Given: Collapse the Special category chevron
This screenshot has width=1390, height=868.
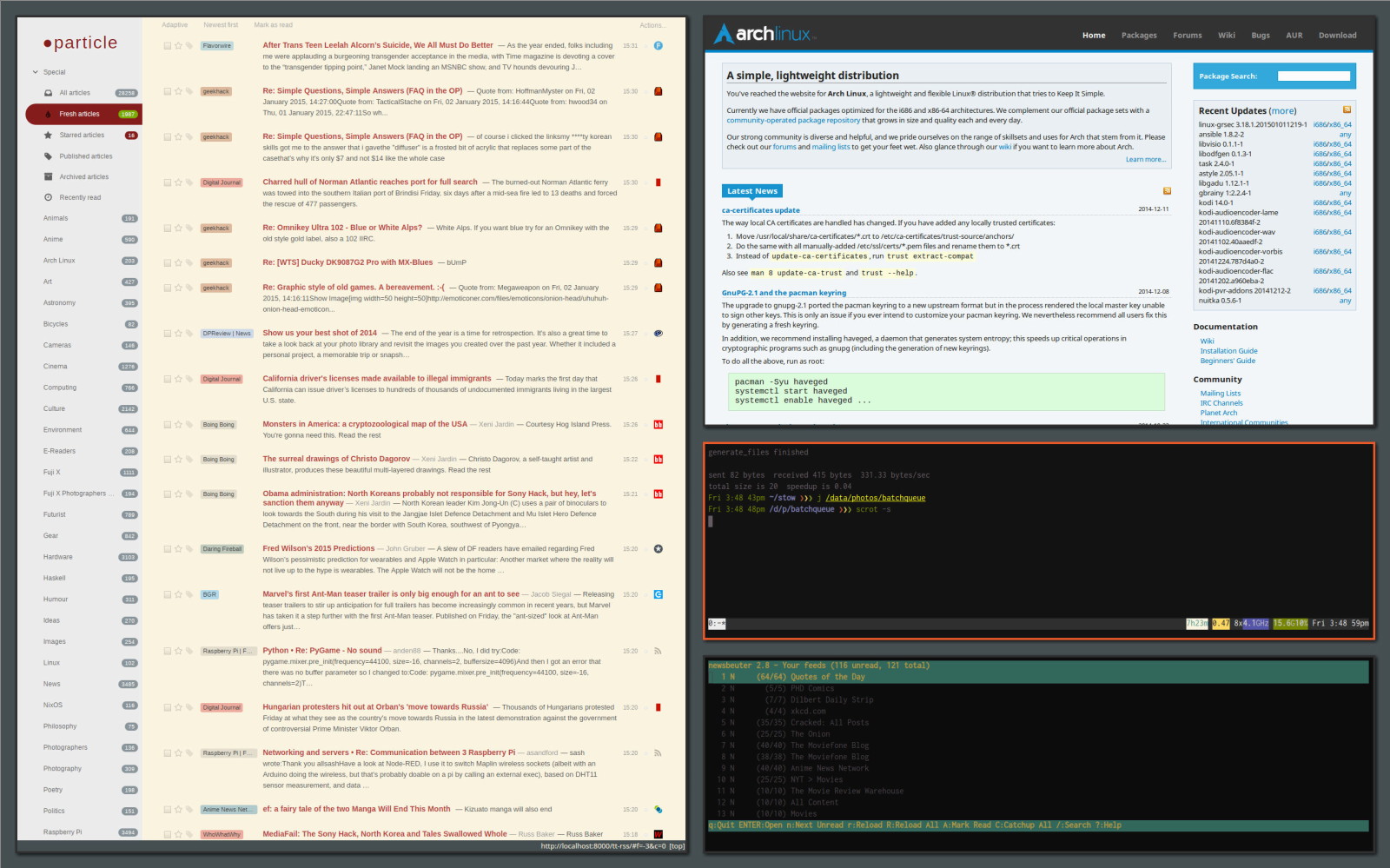Looking at the screenshot, I should click(36, 72).
